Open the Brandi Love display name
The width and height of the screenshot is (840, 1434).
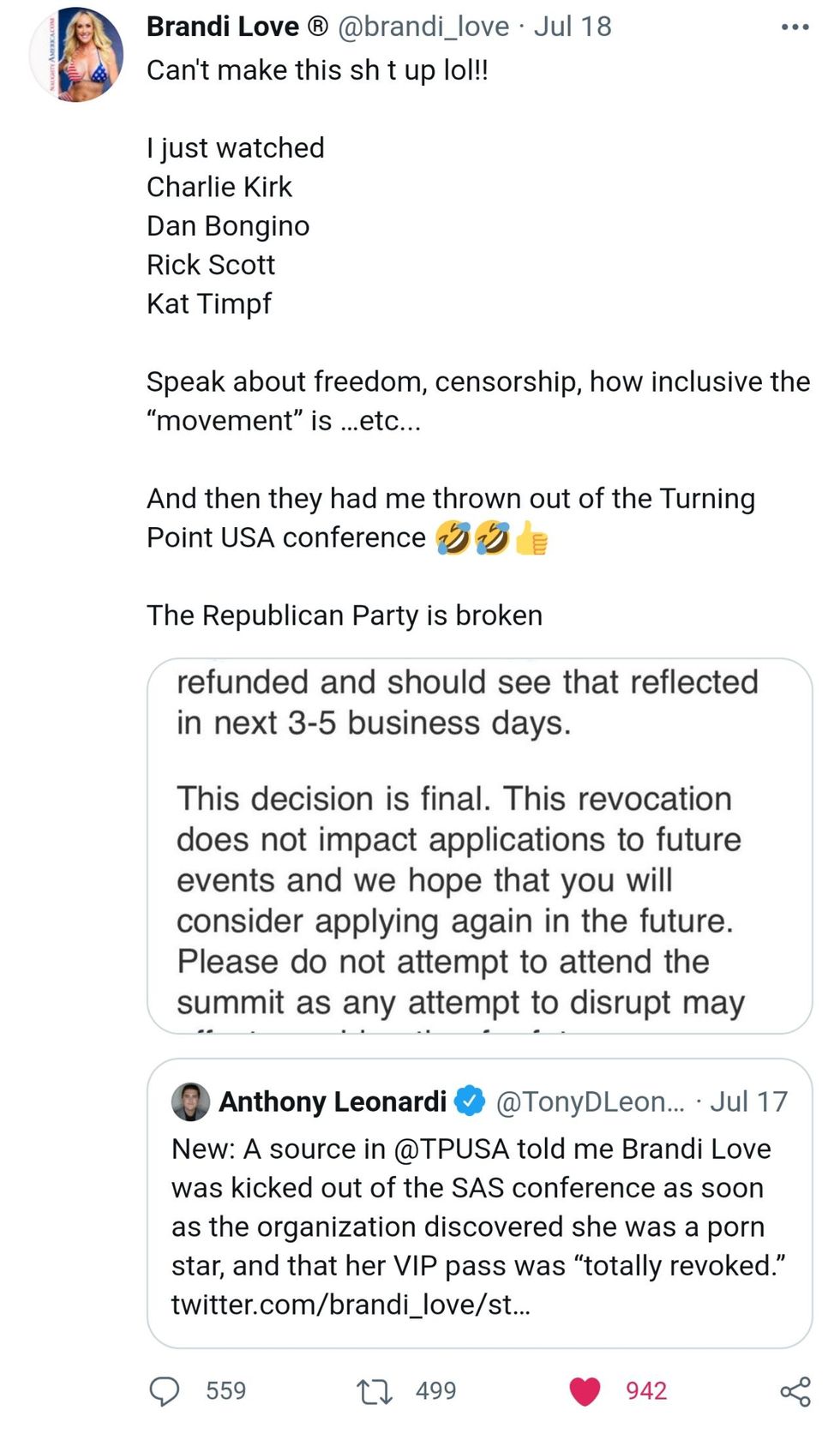pos(222,27)
